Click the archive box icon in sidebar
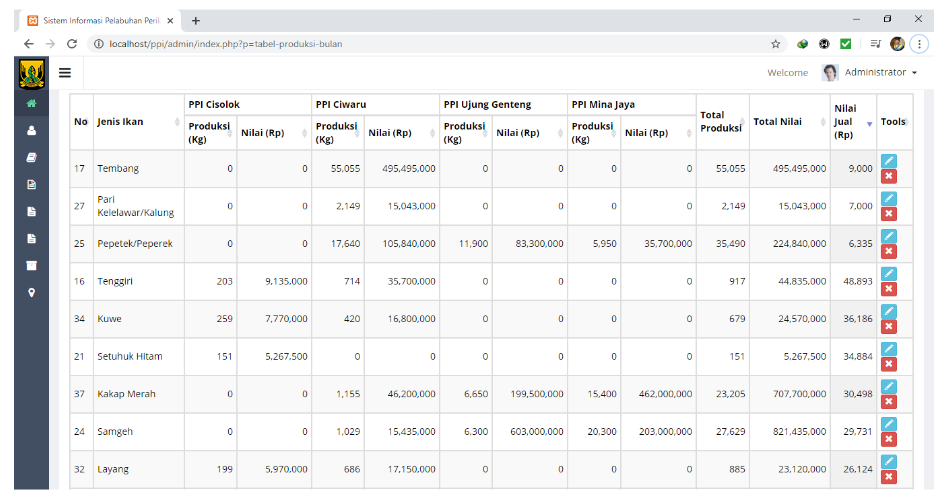The width and height of the screenshot is (946, 499). click(31, 265)
